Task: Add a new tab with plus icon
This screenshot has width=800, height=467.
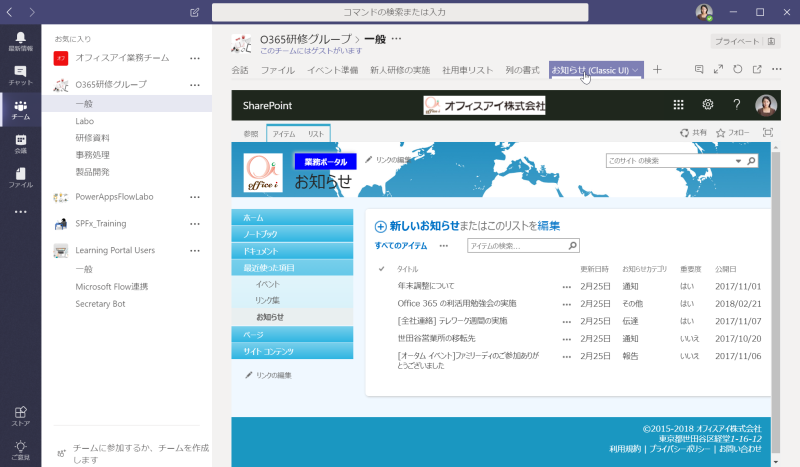Action: tap(657, 69)
